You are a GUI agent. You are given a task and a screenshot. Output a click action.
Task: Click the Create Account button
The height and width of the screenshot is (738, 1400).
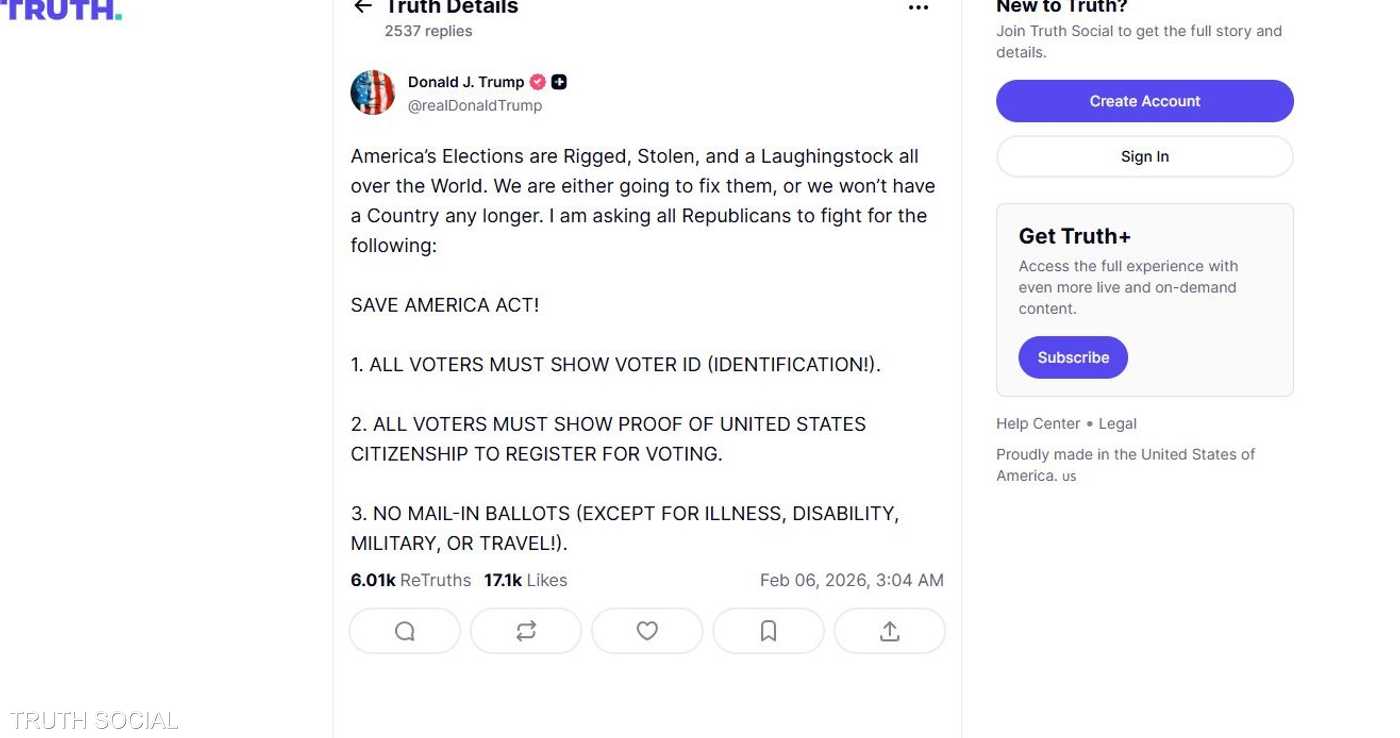coord(1144,101)
